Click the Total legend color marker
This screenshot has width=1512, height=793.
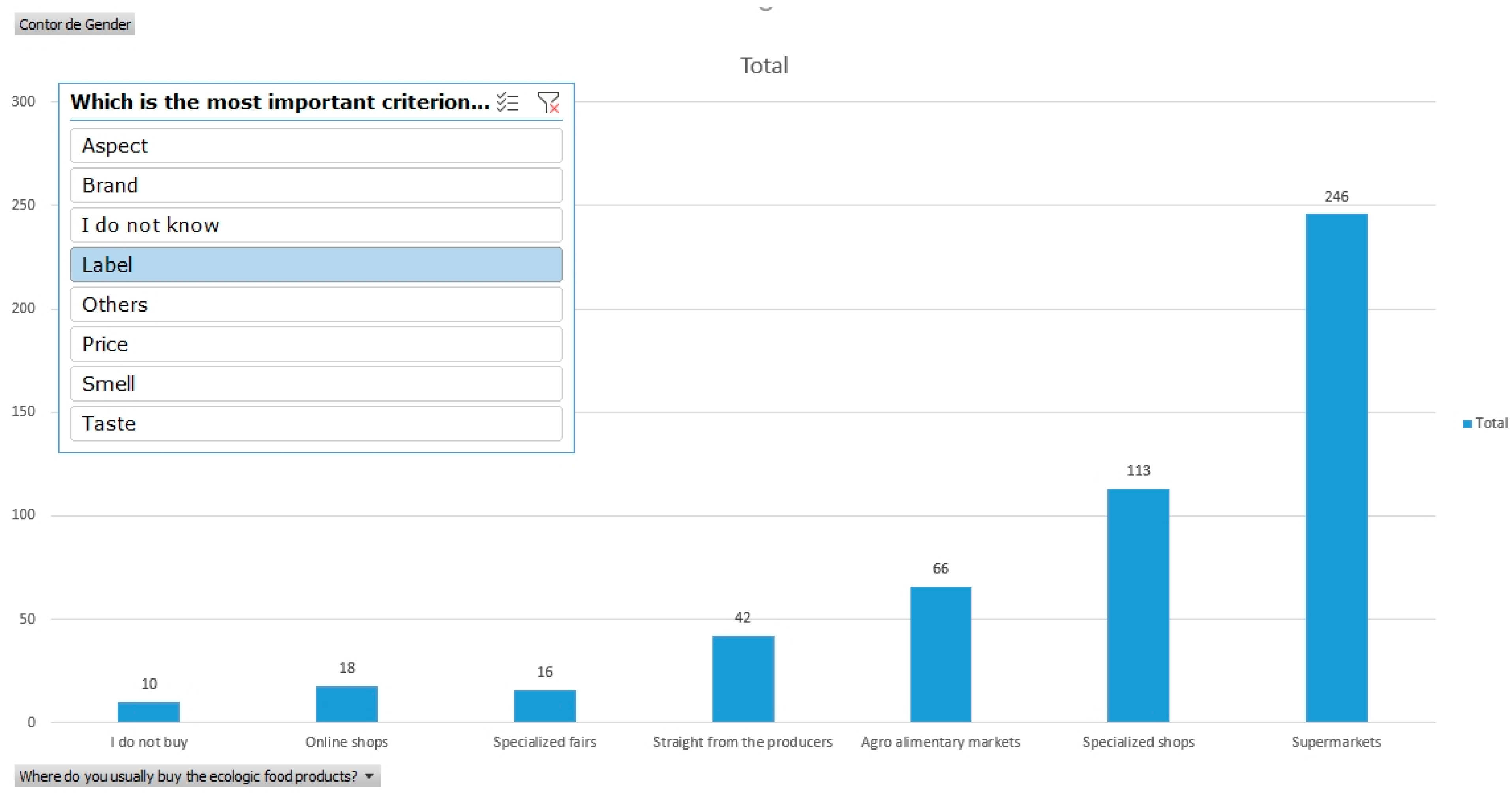coord(1467,424)
